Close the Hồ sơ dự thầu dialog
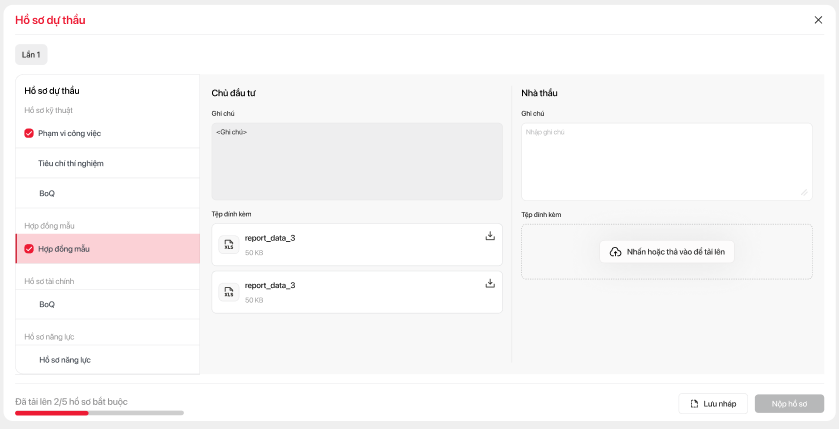This screenshot has height=429, width=839. point(818,19)
